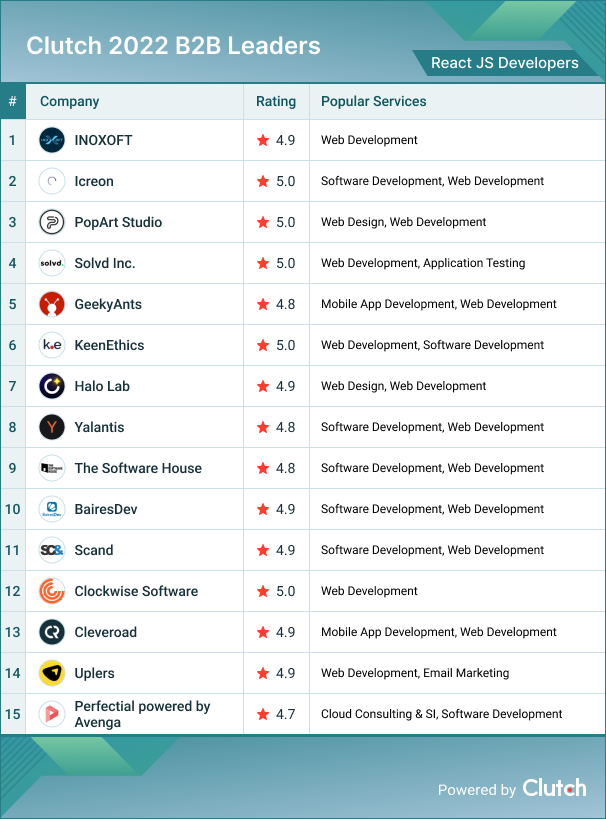This screenshot has height=819, width=606.
Task: Click GeekyAnts Mobile App Development services
Action: tap(439, 304)
